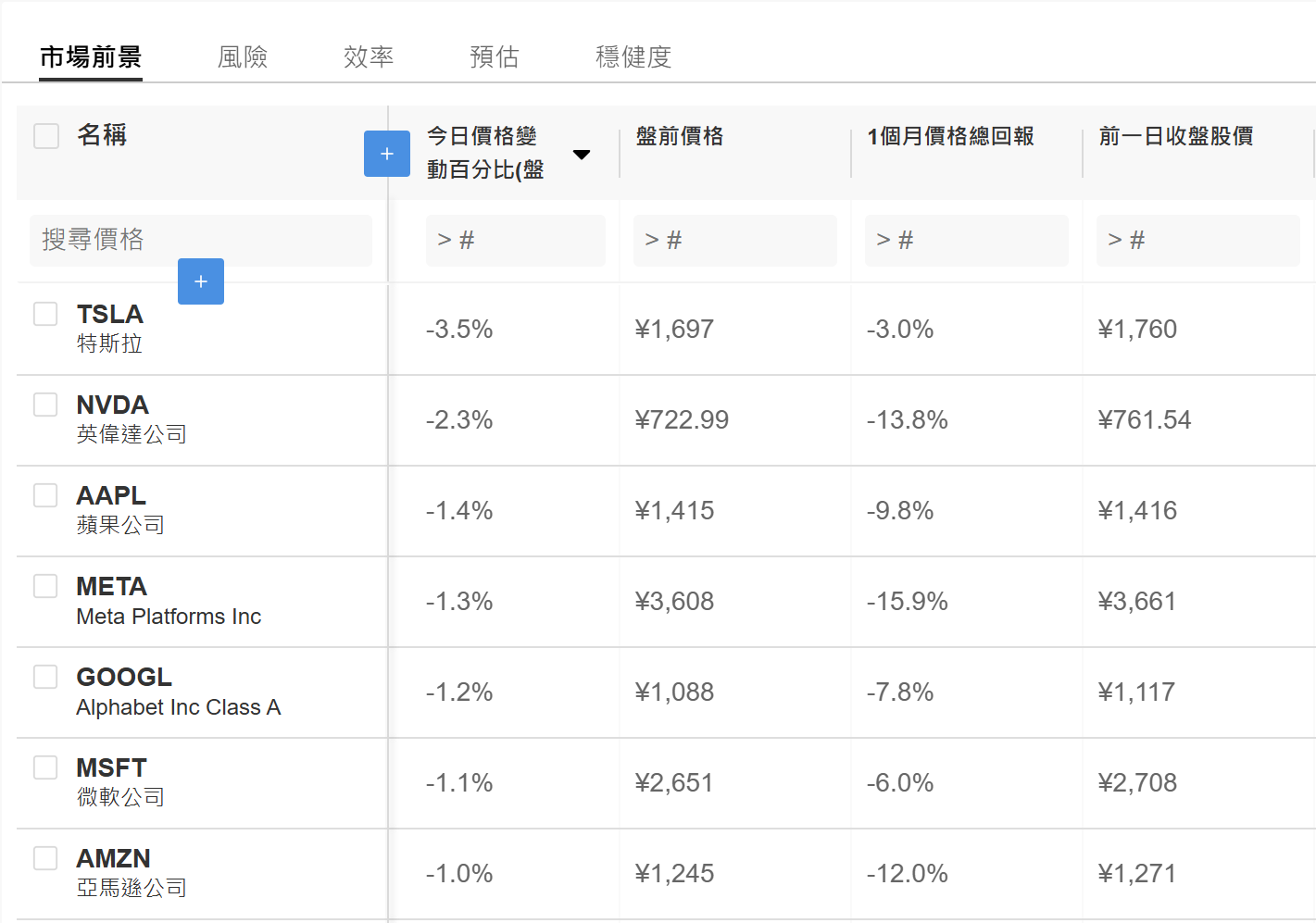Check the TSLA row checkbox
The width and height of the screenshot is (1316, 923).
click(x=45, y=314)
